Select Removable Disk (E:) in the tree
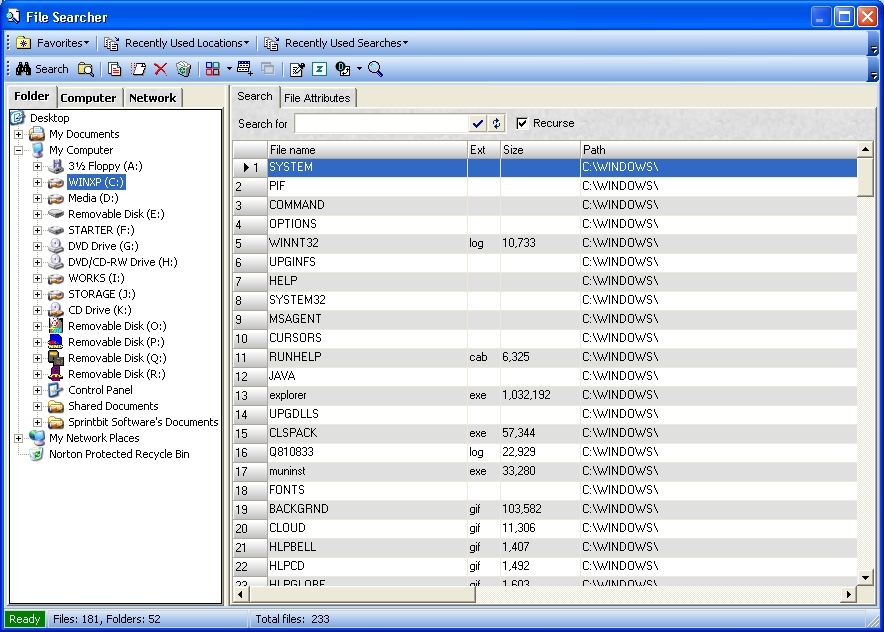 116,214
